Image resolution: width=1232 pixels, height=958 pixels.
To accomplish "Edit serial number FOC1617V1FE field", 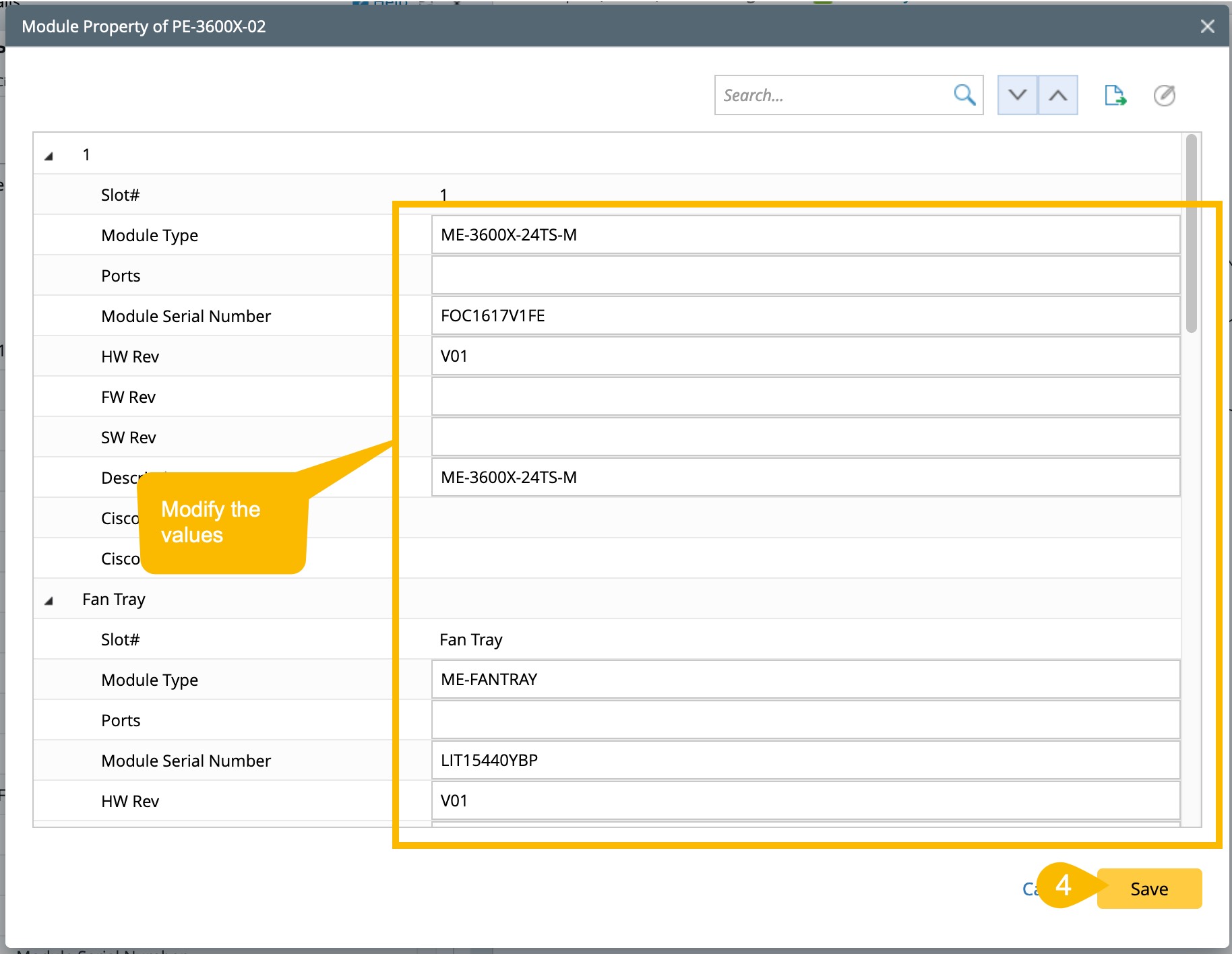I will coord(805,315).
